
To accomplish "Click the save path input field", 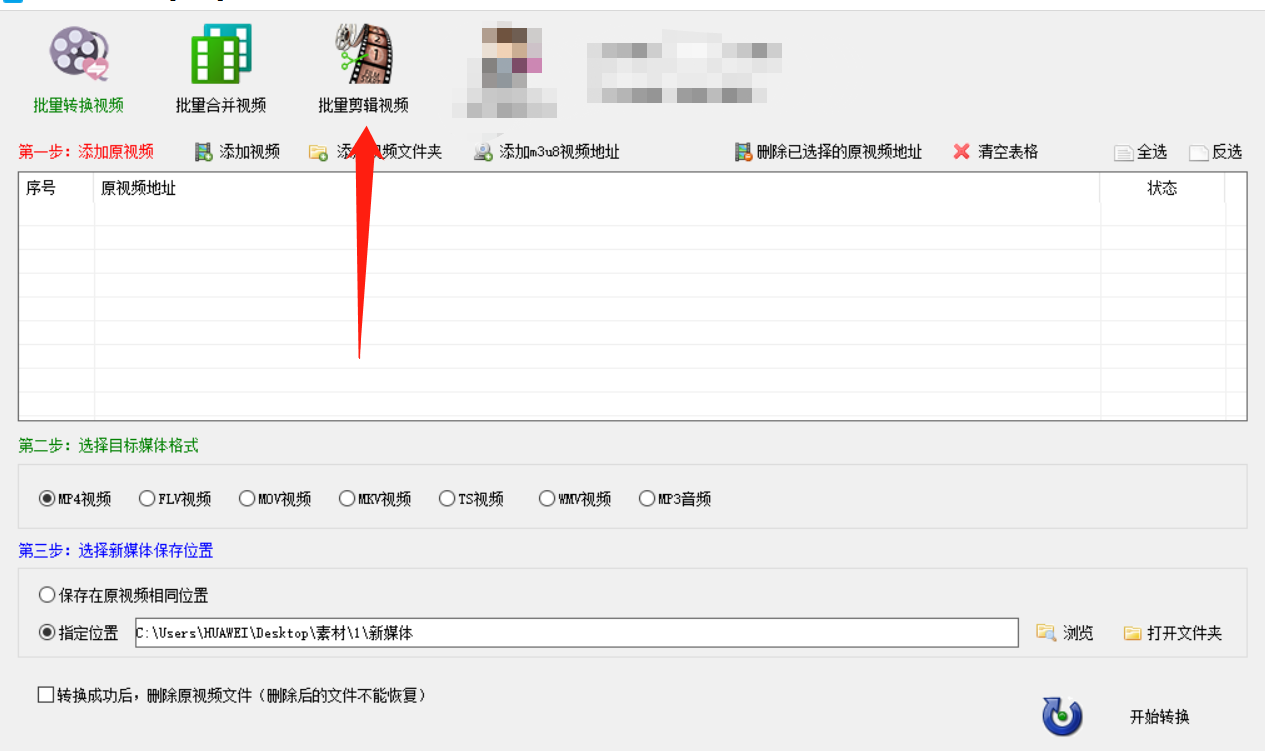I will 577,633.
